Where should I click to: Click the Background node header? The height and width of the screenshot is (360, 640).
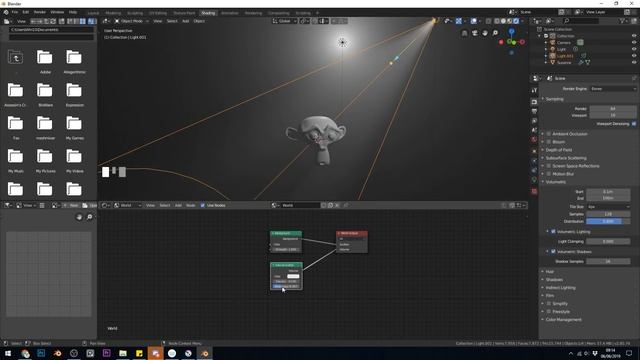coord(286,233)
